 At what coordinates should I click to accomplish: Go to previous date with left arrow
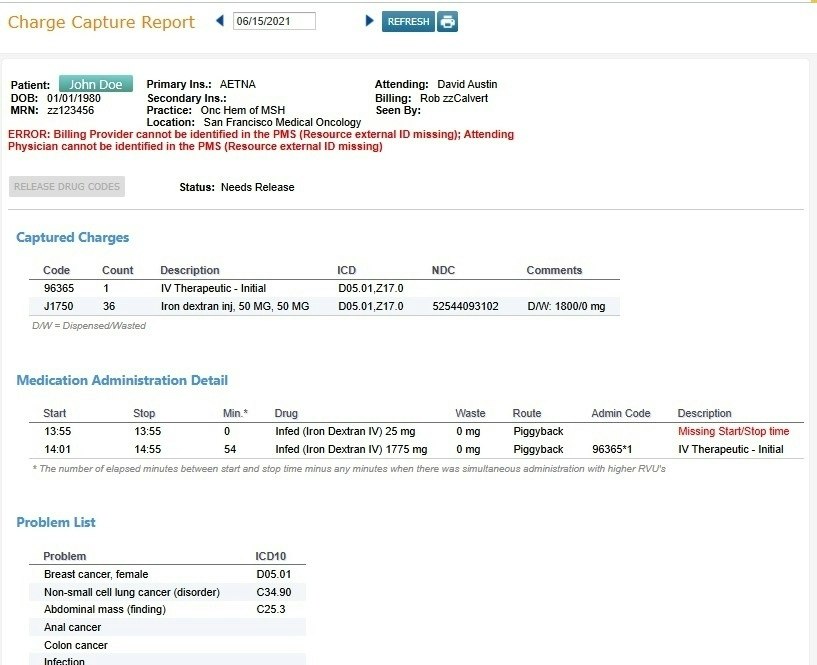point(220,21)
